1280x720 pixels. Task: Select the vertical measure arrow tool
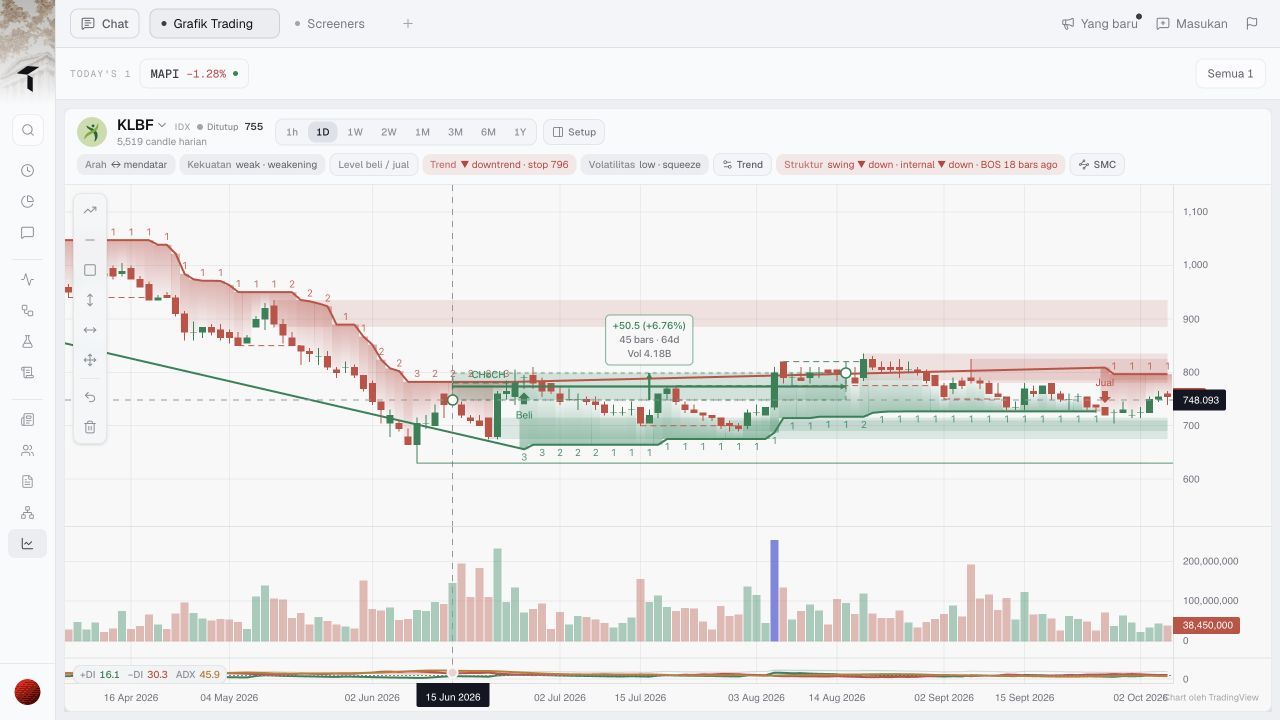[x=90, y=300]
